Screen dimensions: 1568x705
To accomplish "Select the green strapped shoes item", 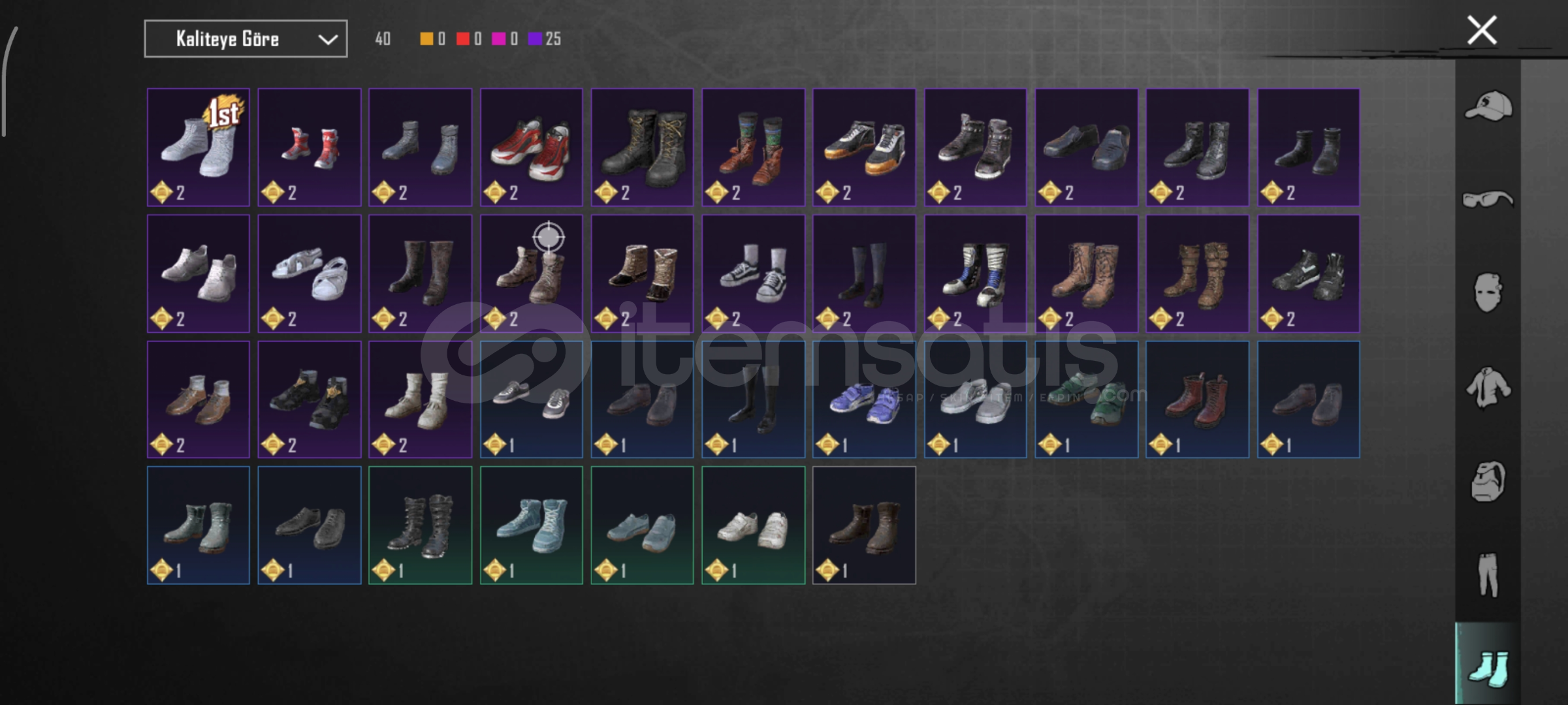I will coord(1086,399).
